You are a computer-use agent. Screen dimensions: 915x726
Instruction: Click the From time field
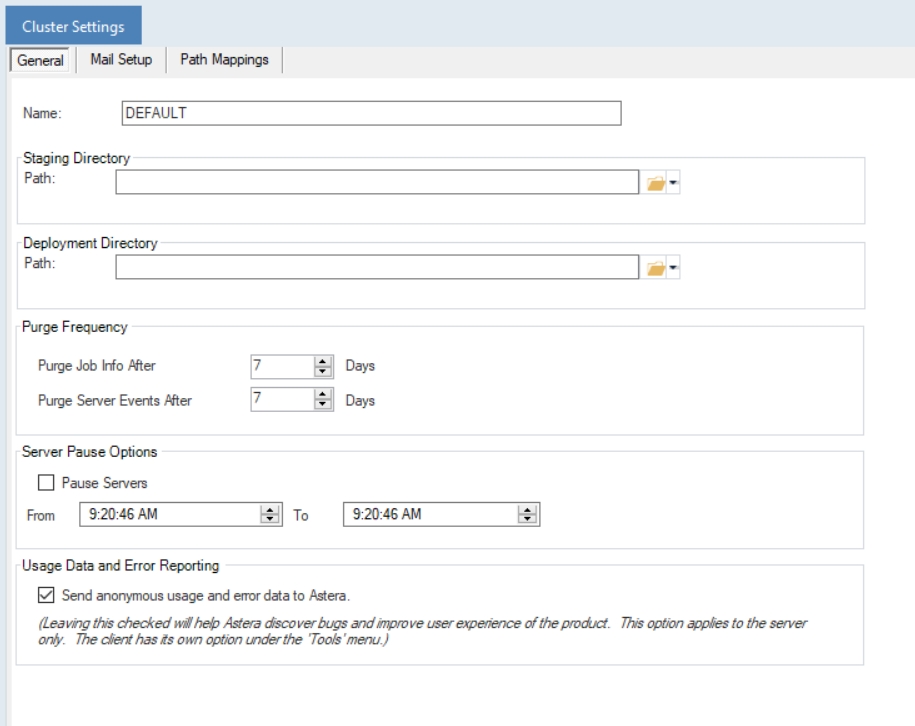[x=167, y=515]
